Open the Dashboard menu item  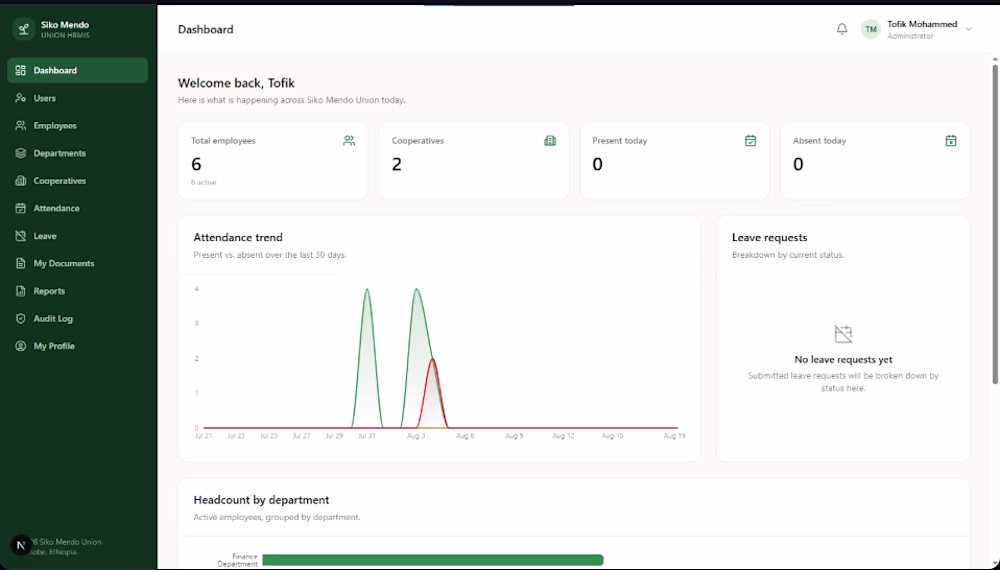point(77,70)
